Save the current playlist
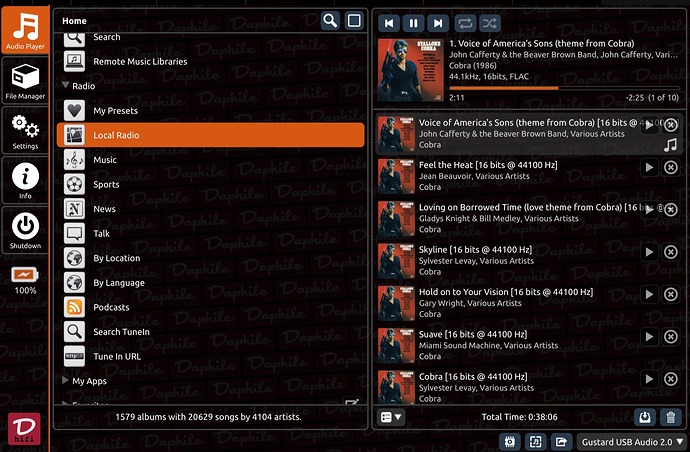This screenshot has height=452, width=690. pos(645,417)
